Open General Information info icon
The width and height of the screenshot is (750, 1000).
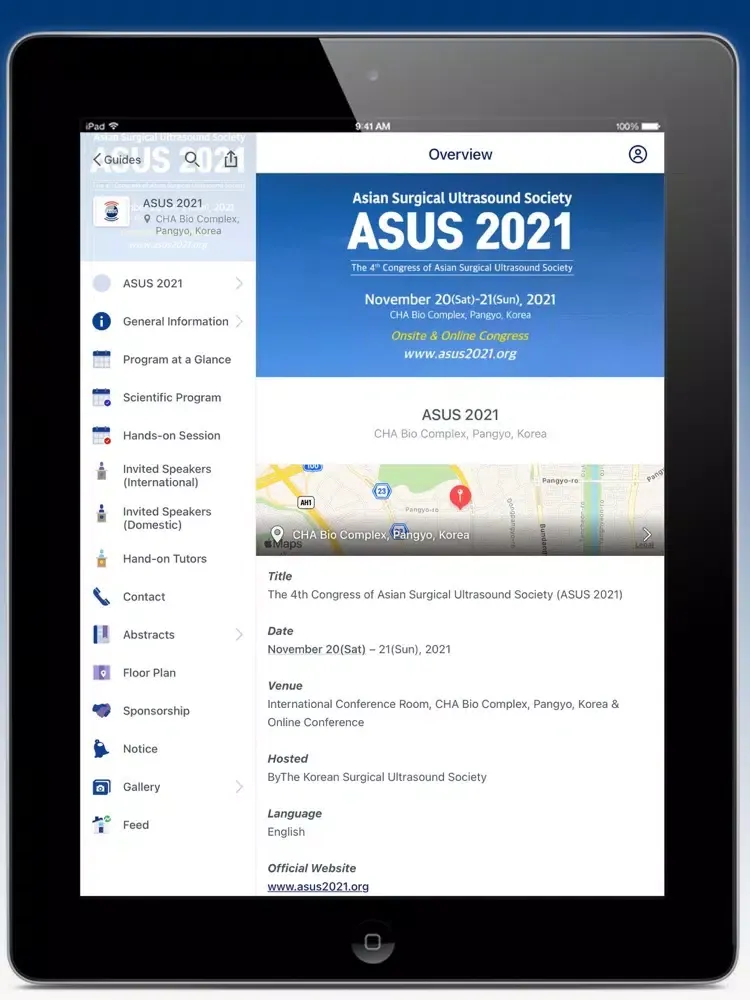(102, 321)
